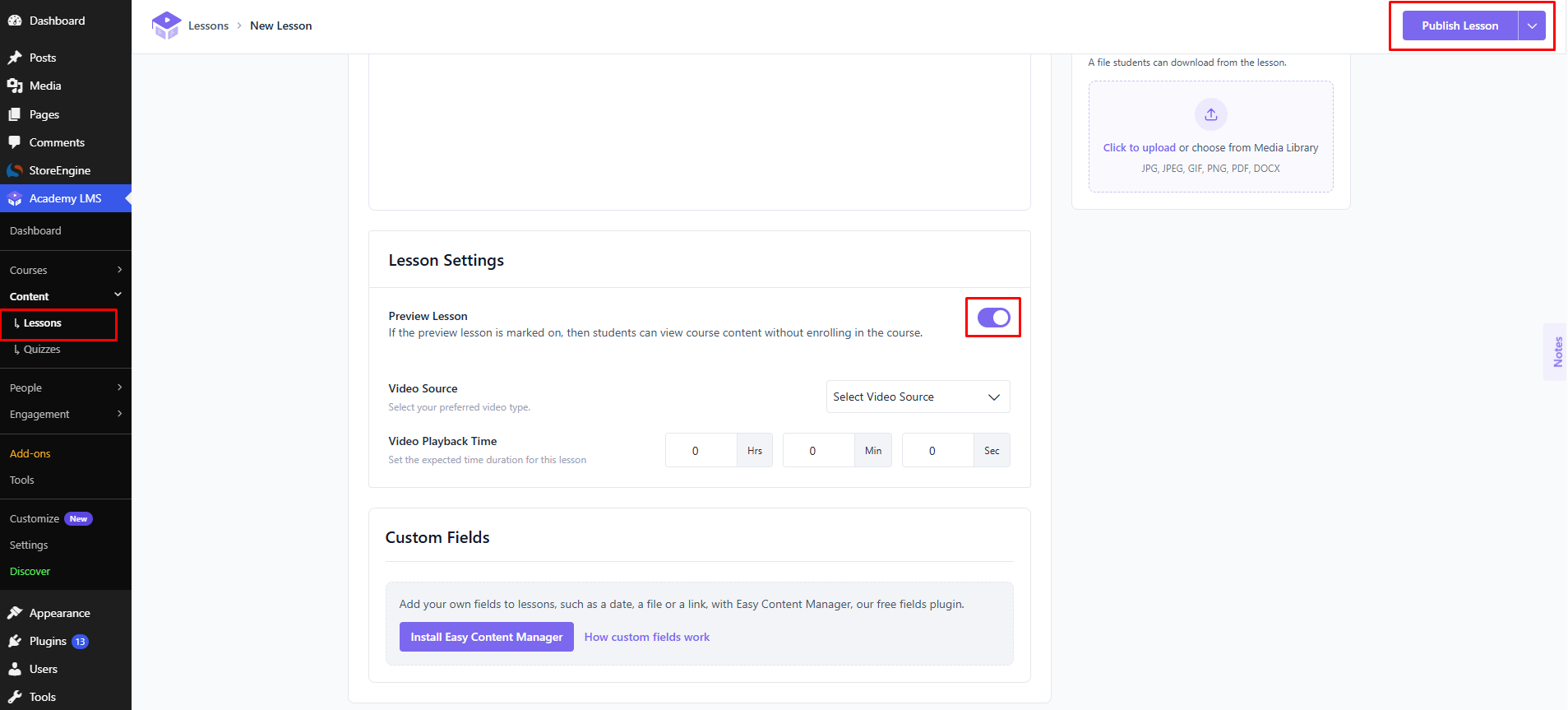1568x710 pixels.
Task: Open the Select Video Source dropdown
Action: [x=918, y=397]
